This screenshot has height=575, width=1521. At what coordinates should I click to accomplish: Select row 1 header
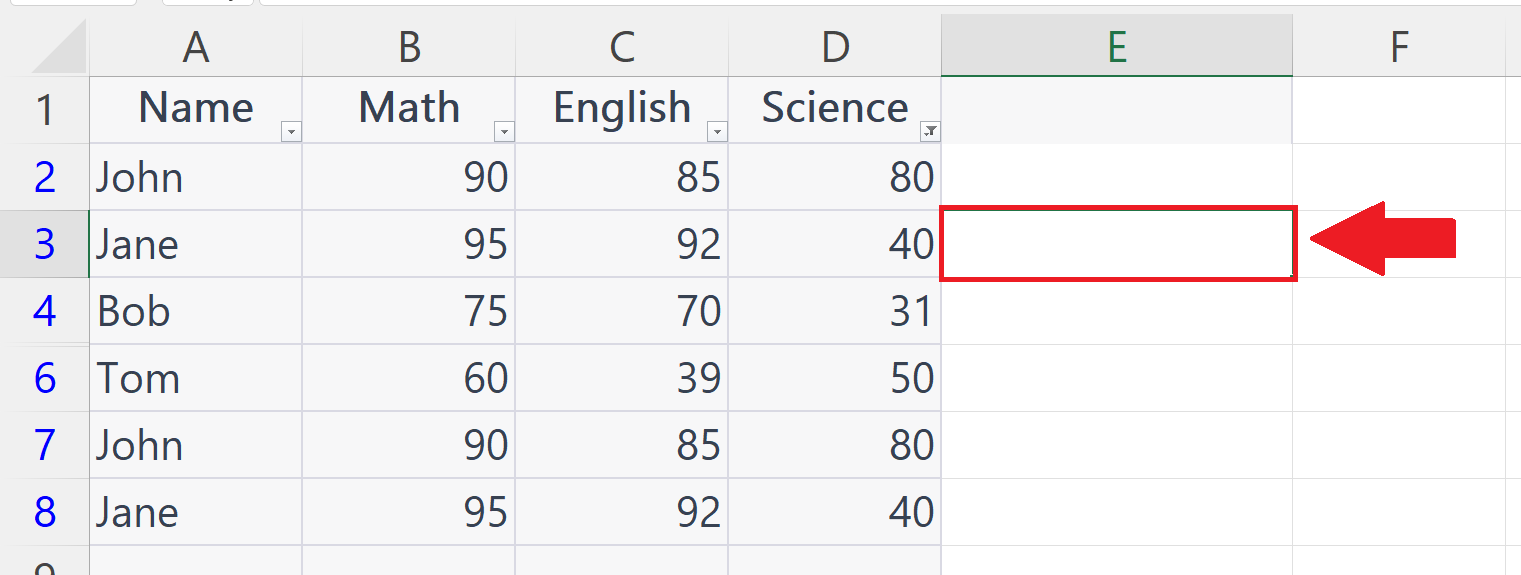tap(45, 110)
